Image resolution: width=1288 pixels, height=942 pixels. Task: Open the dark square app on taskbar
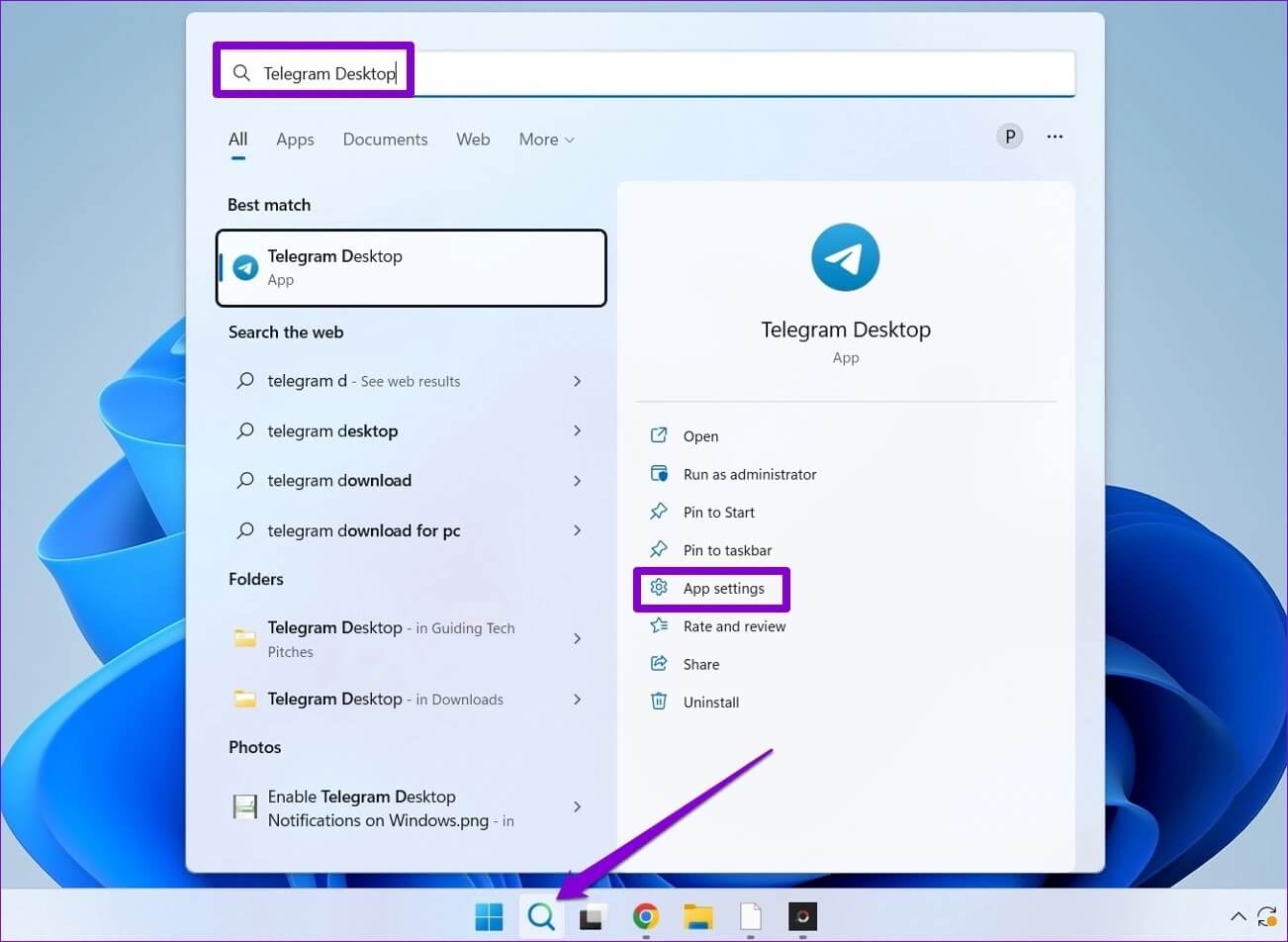[x=802, y=917]
